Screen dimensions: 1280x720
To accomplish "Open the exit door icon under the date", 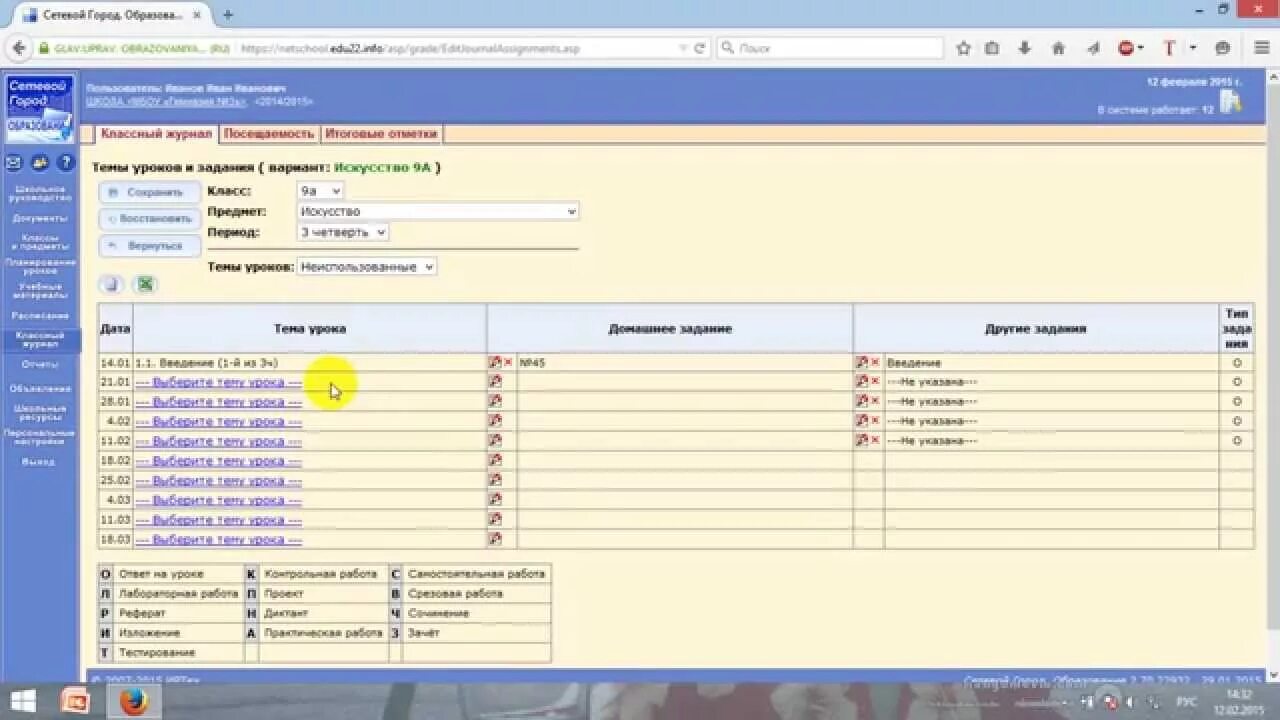I will [x=1231, y=102].
